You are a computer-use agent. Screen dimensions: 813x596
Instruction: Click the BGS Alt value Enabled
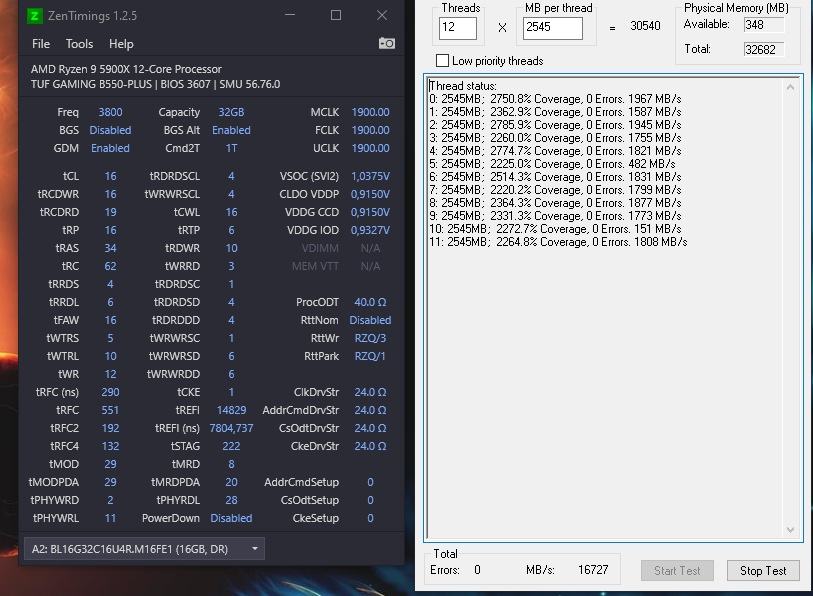click(231, 130)
